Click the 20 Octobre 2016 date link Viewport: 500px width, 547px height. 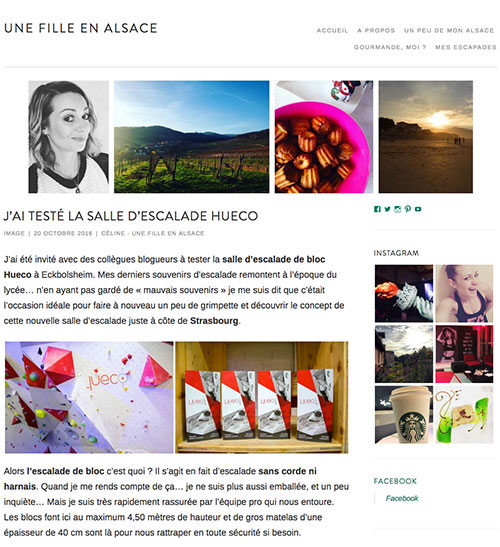pos(63,233)
